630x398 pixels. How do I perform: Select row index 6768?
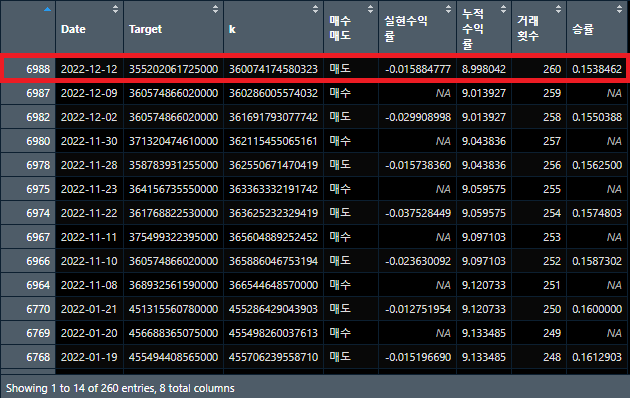tap(38, 357)
